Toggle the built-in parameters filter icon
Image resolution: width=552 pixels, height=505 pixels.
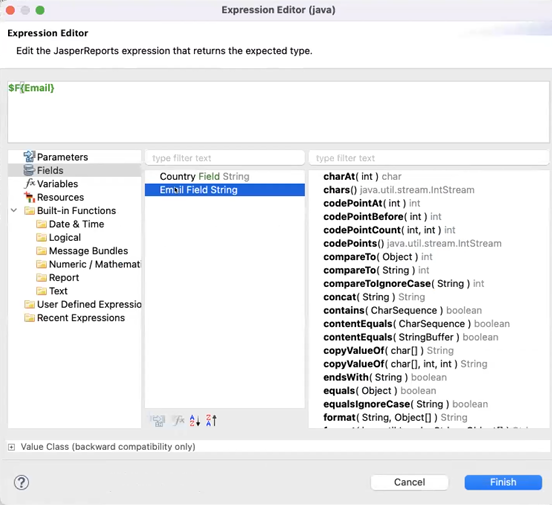(158, 420)
